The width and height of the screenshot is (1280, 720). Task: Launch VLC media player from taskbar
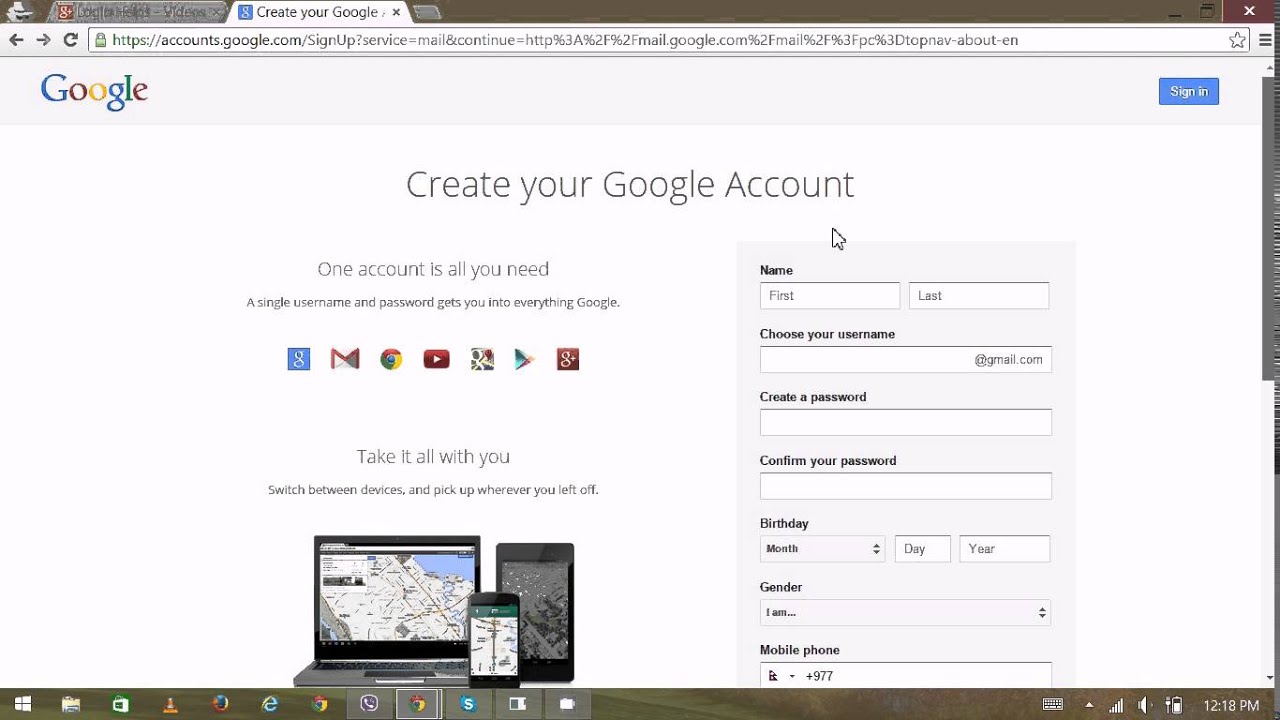(x=171, y=704)
